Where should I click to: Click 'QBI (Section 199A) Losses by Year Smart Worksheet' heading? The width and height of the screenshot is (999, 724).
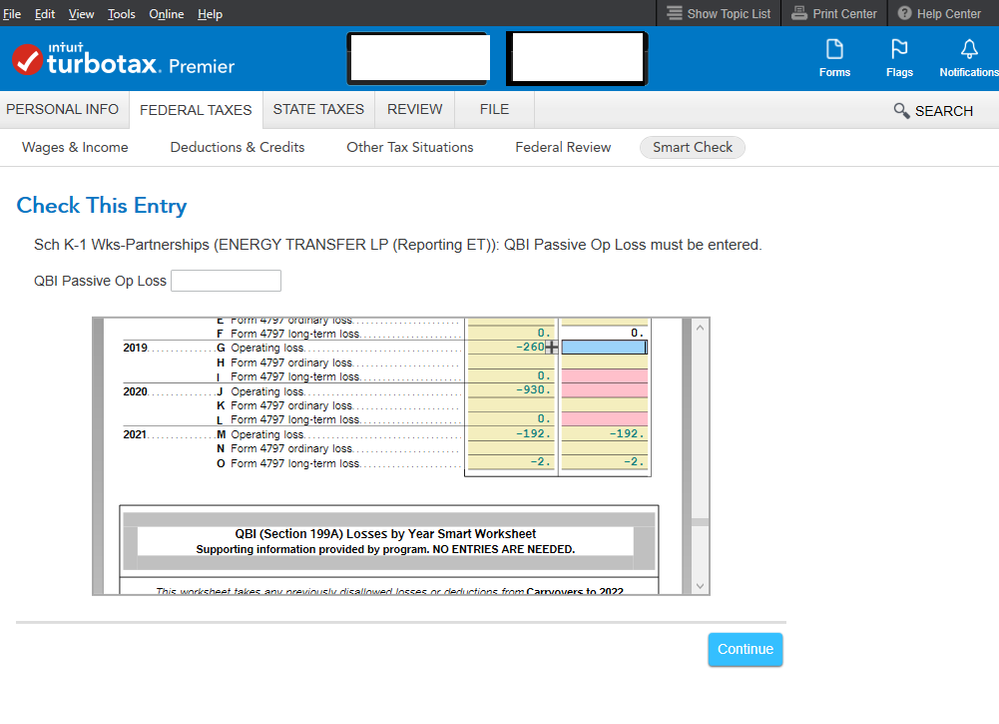point(385,534)
